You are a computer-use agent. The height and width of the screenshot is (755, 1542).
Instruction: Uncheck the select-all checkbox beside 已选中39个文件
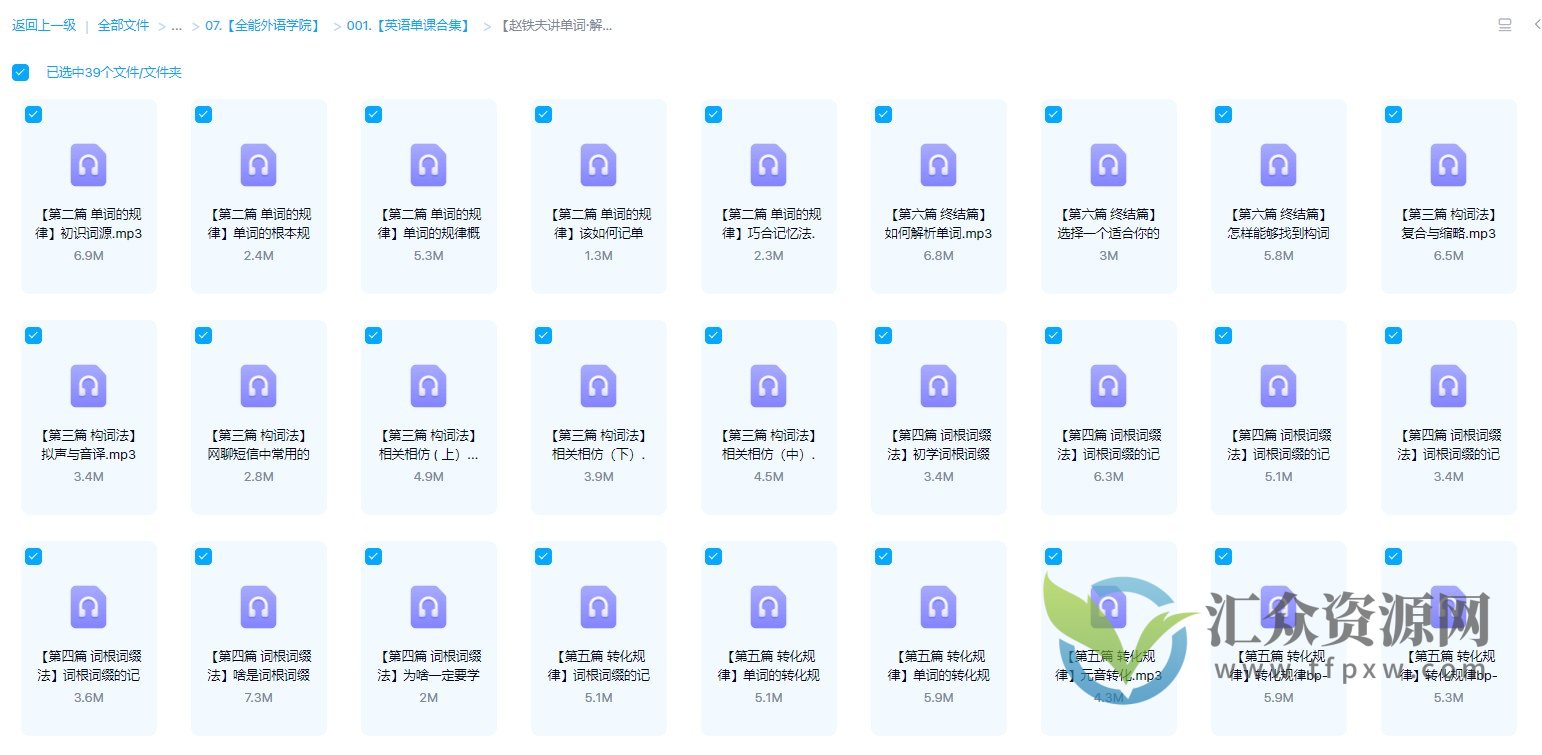[x=21, y=72]
